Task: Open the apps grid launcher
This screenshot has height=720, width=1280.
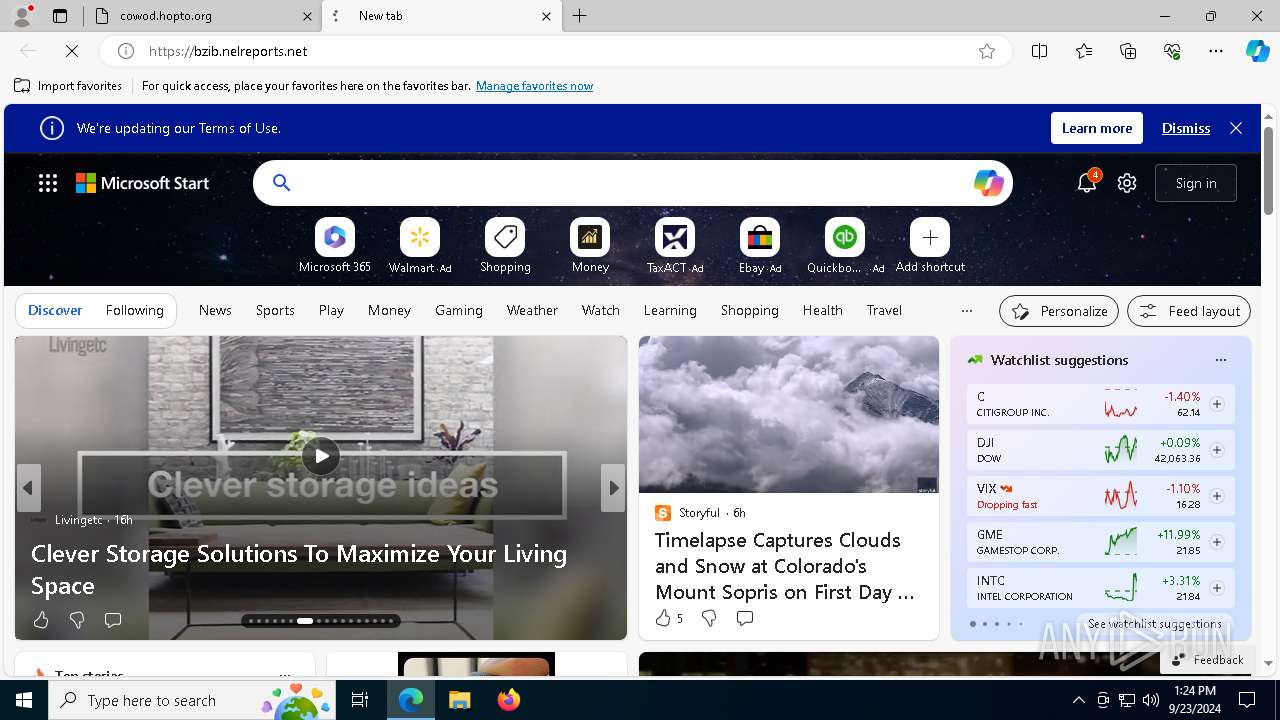Action: pyautogui.click(x=48, y=183)
